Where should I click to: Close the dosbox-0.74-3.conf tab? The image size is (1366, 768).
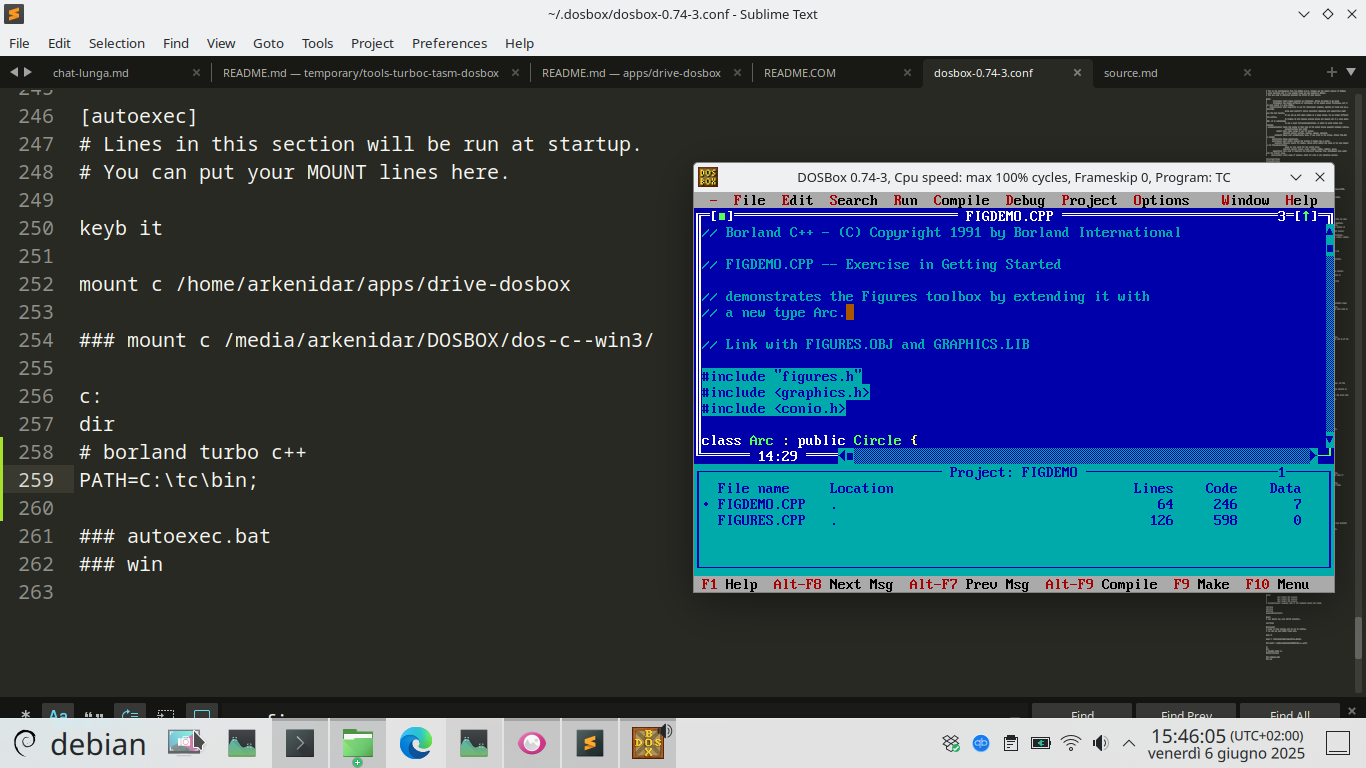[x=1078, y=73]
